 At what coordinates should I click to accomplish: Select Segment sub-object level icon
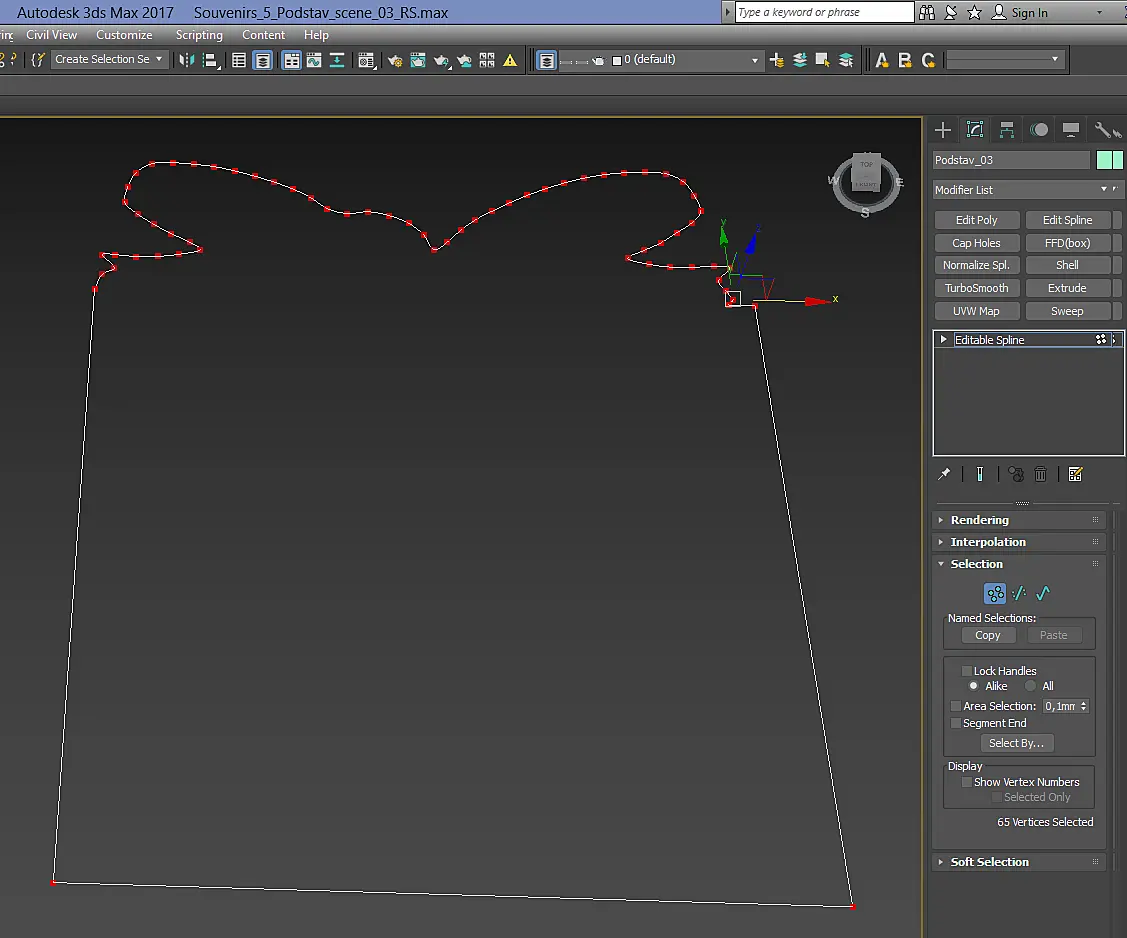pos(1018,594)
